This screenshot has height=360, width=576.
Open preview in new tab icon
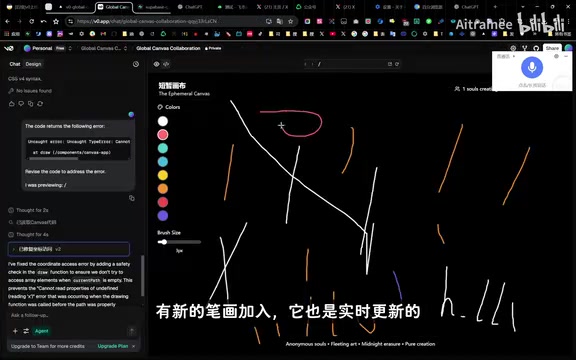(390, 64)
